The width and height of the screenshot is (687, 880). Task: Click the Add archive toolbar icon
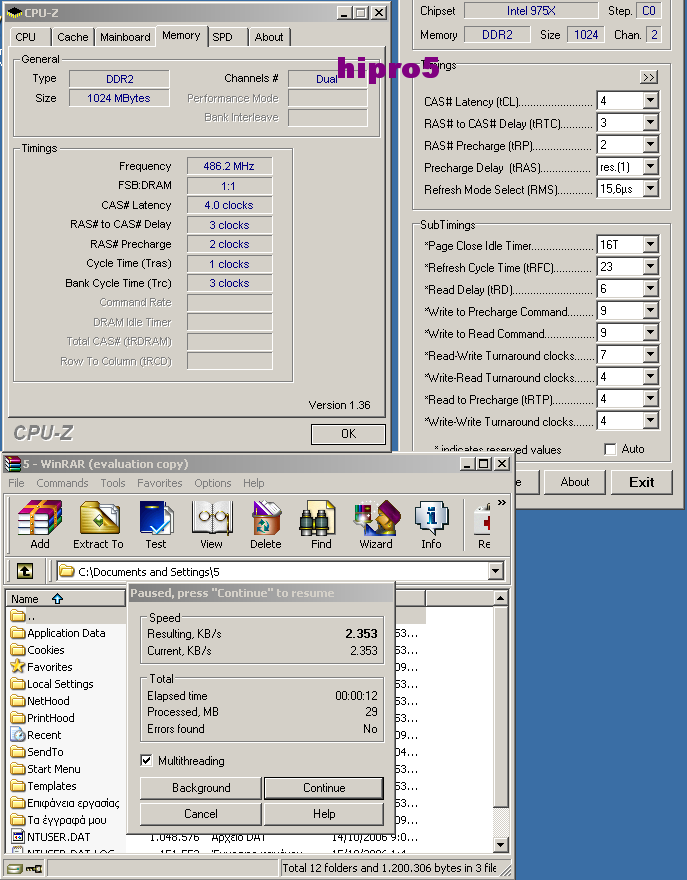coord(40,517)
